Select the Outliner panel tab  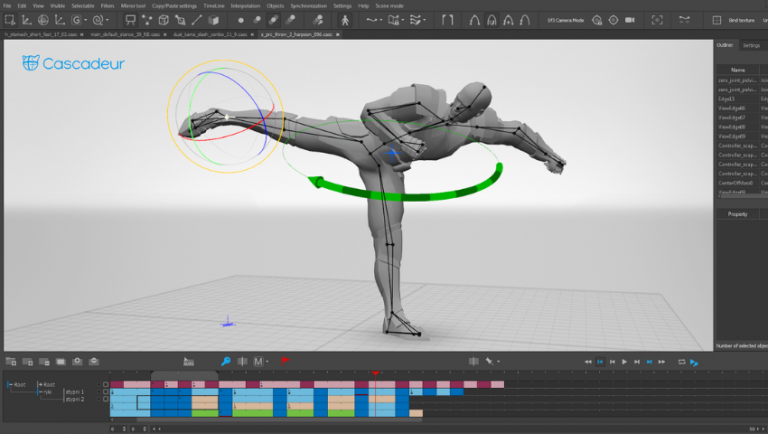[725, 45]
